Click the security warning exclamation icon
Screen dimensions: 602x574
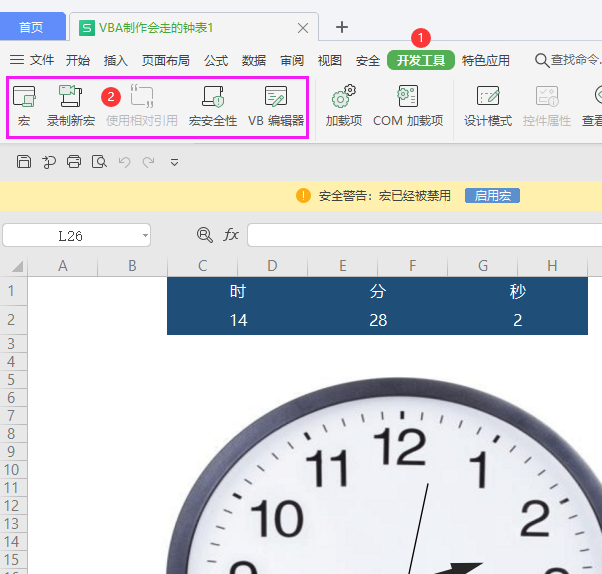[x=303, y=195]
